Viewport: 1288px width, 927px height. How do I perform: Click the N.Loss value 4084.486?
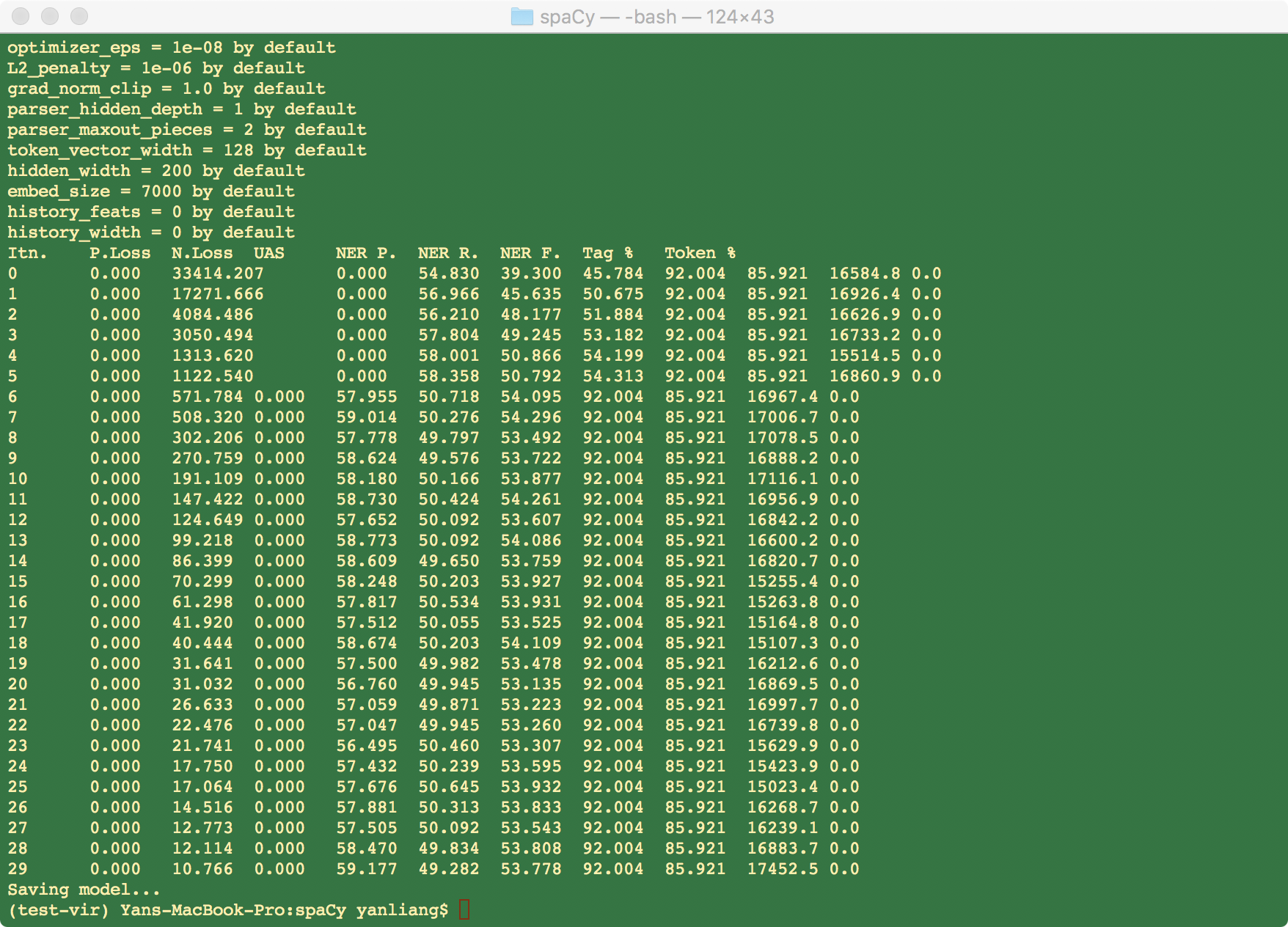(x=213, y=315)
